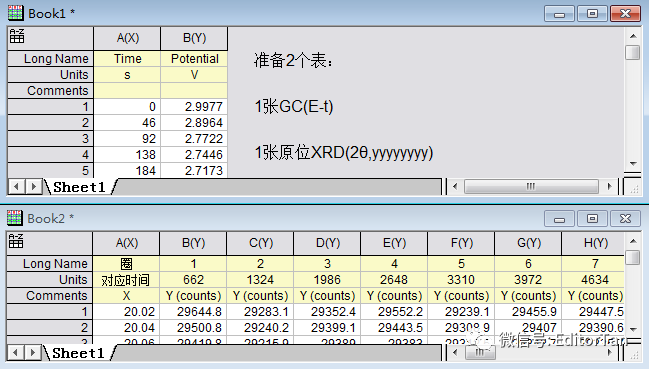Click cell with value 29443.5

pos(394,328)
